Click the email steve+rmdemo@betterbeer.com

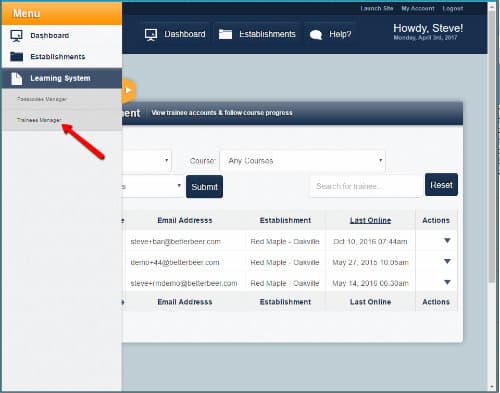(x=184, y=283)
